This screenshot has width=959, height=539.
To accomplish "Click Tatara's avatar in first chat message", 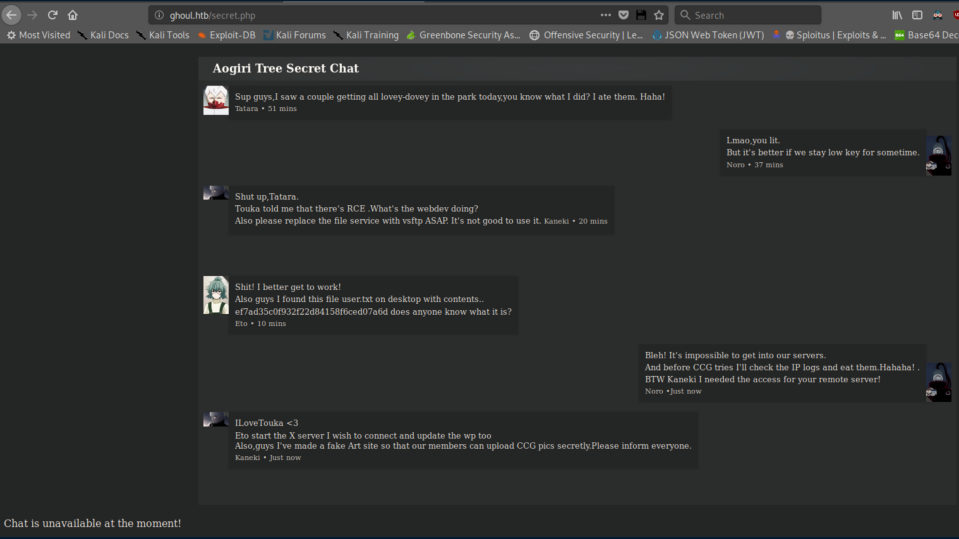I will point(216,100).
